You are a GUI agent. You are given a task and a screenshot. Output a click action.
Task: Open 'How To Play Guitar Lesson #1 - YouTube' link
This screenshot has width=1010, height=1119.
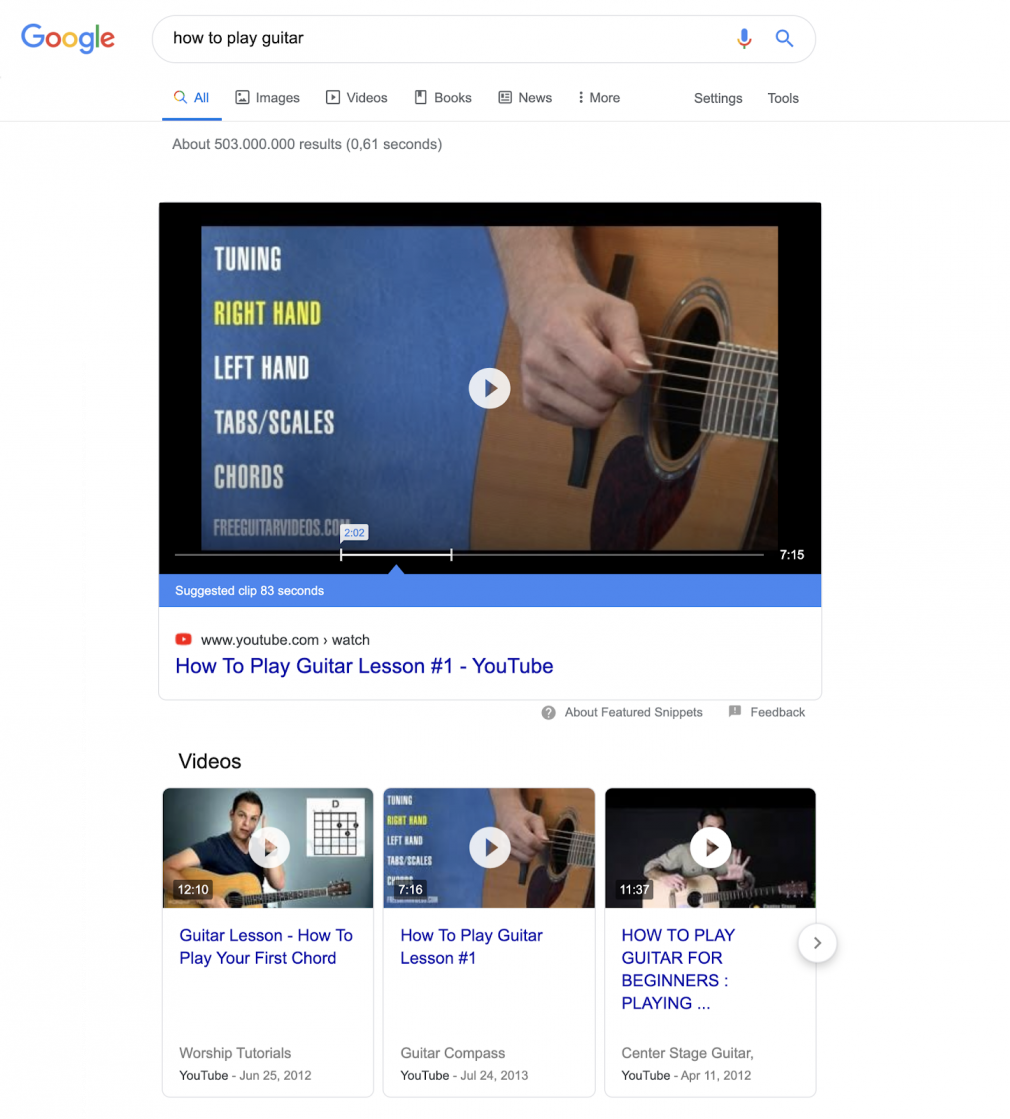[x=364, y=666]
